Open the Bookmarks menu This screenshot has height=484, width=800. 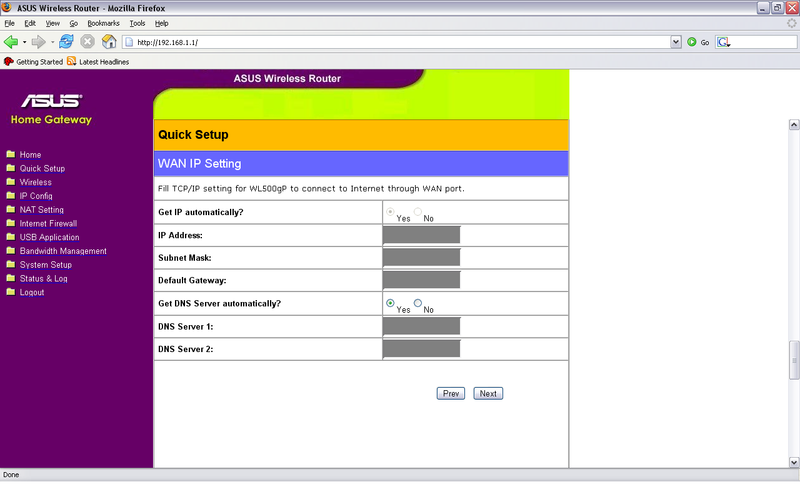pyautogui.click(x=103, y=23)
